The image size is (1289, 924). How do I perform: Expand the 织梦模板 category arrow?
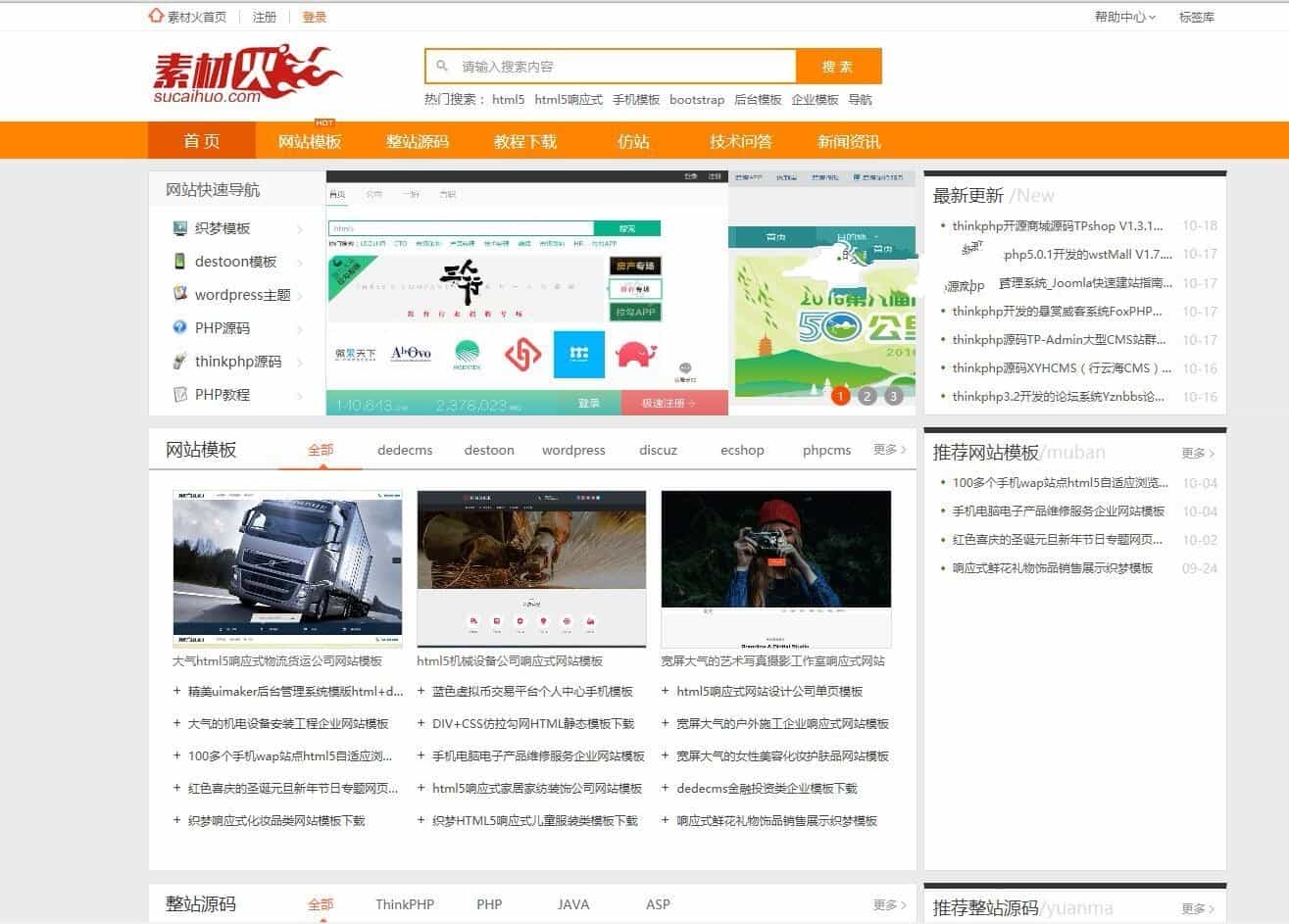(300, 228)
